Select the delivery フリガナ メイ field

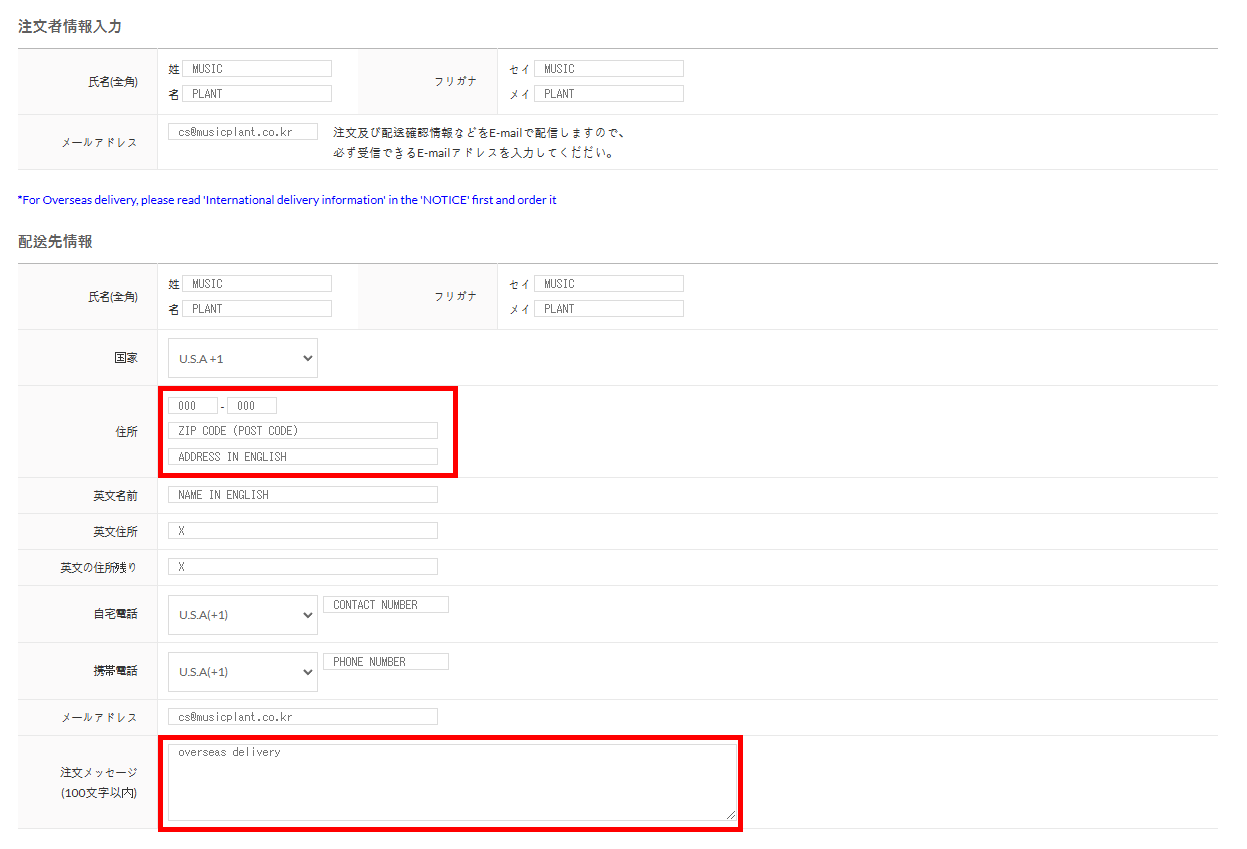coord(609,309)
